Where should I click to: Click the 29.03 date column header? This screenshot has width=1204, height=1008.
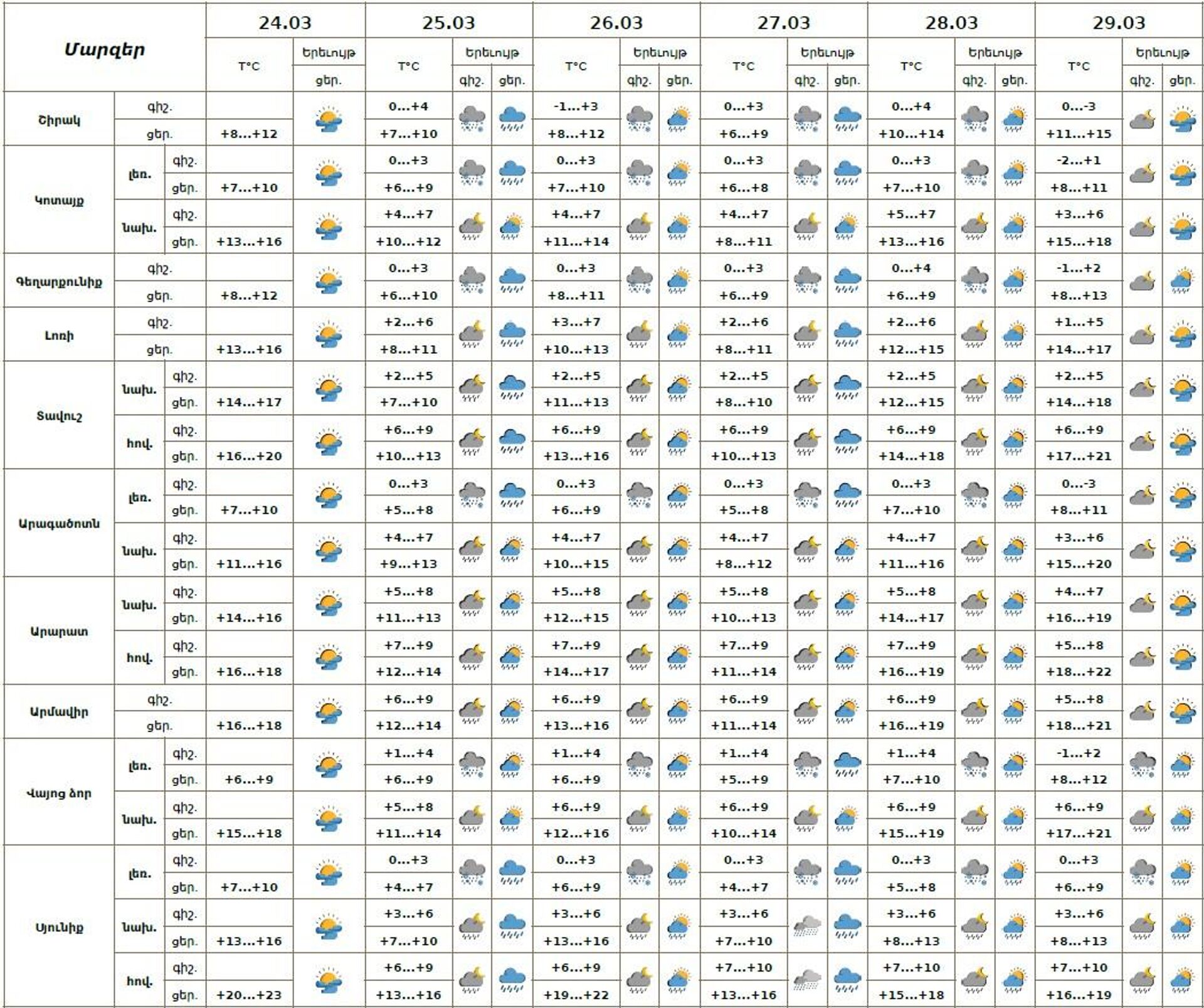tap(1119, 23)
